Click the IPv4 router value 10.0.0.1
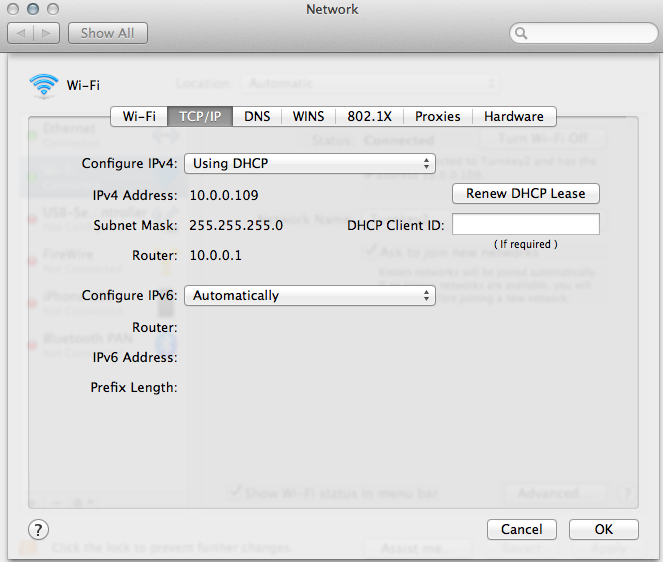Image resolution: width=663 pixels, height=562 pixels. pos(216,255)
